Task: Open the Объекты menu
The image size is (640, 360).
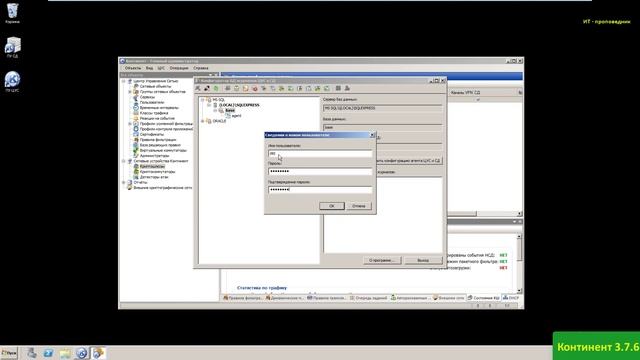Action: coord(133,68)
